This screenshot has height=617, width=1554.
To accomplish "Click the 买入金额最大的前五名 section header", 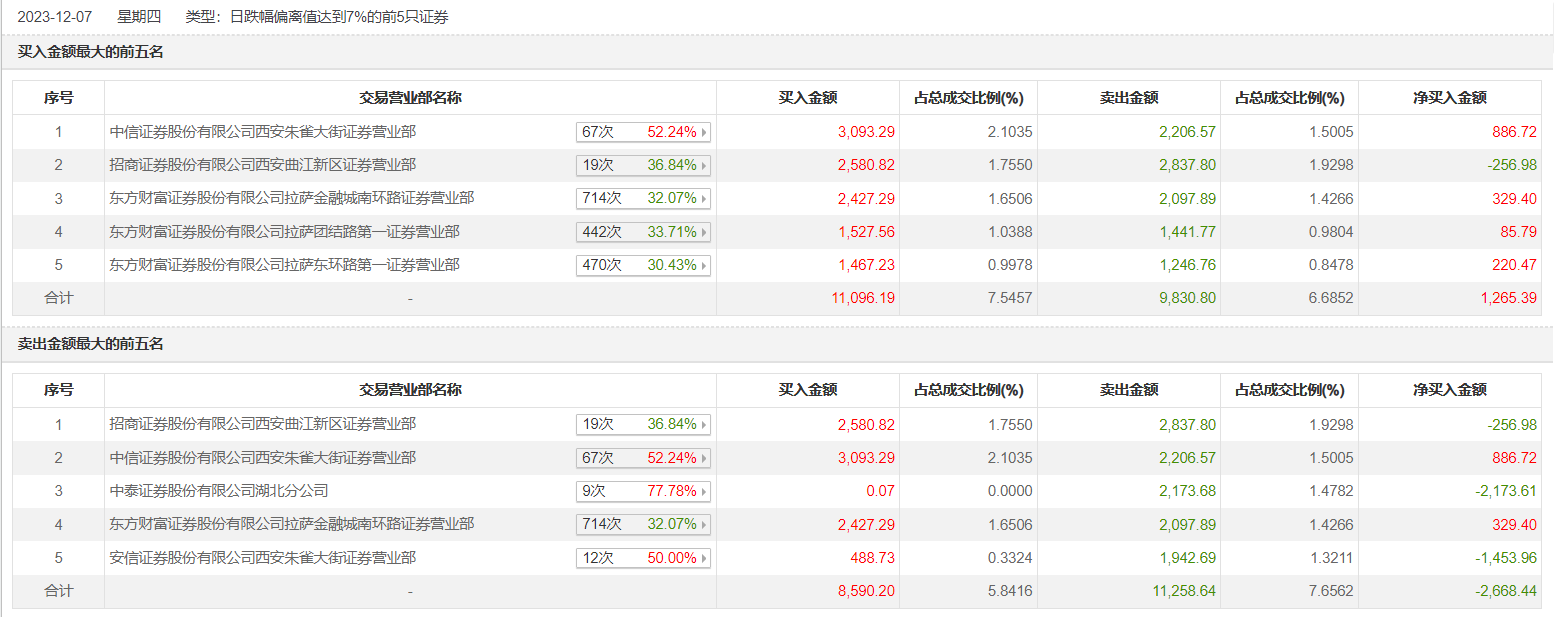I will pos(90,52).
